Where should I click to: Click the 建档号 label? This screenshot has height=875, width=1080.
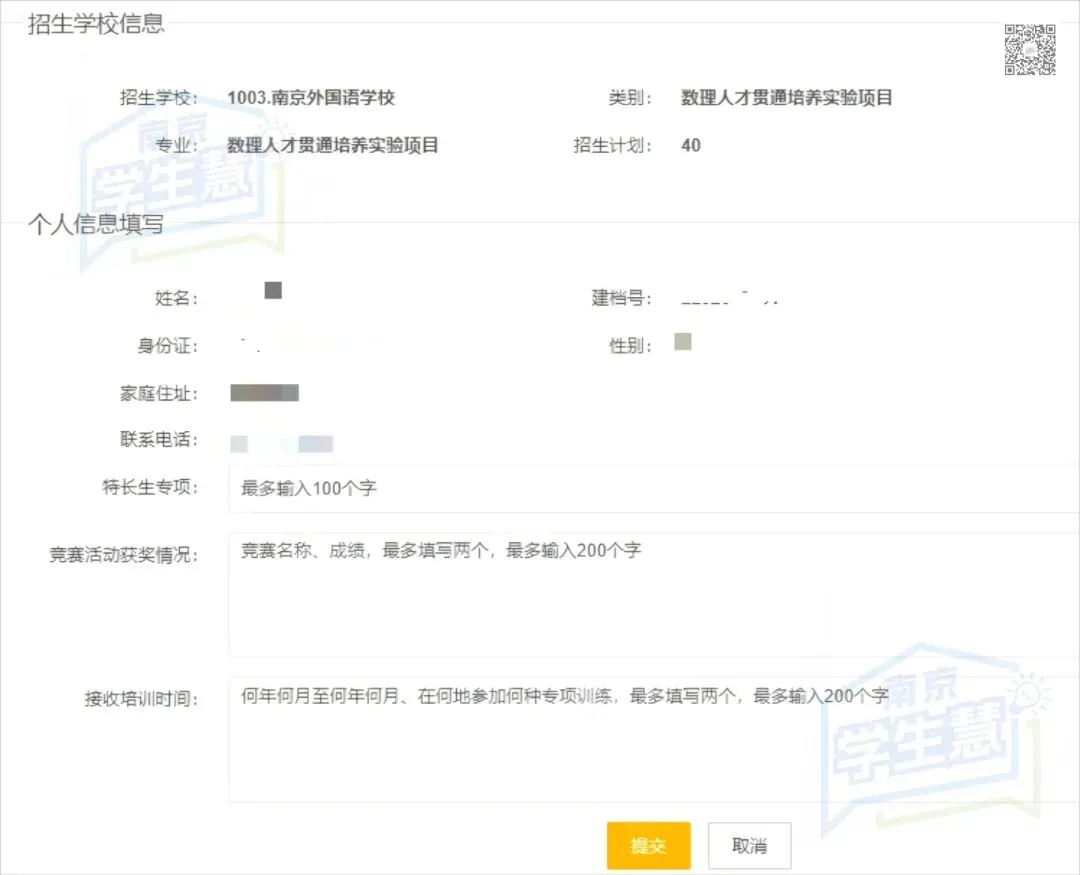(621, 298)
